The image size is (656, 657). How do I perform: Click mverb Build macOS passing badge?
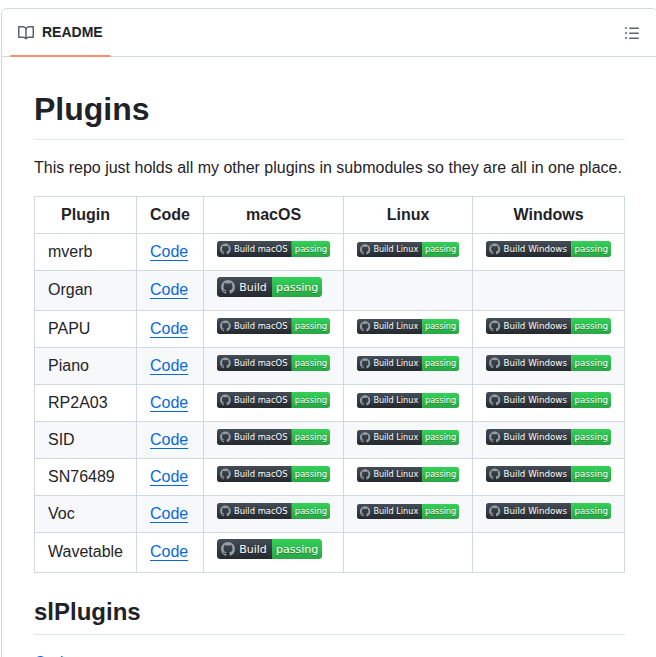274,249
